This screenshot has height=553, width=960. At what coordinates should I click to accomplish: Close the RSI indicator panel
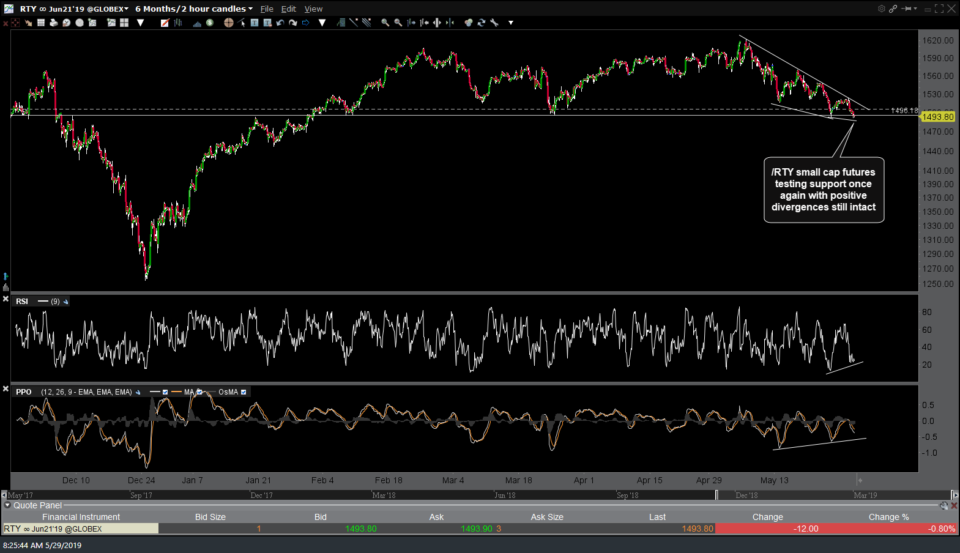[x=6, y=299]
